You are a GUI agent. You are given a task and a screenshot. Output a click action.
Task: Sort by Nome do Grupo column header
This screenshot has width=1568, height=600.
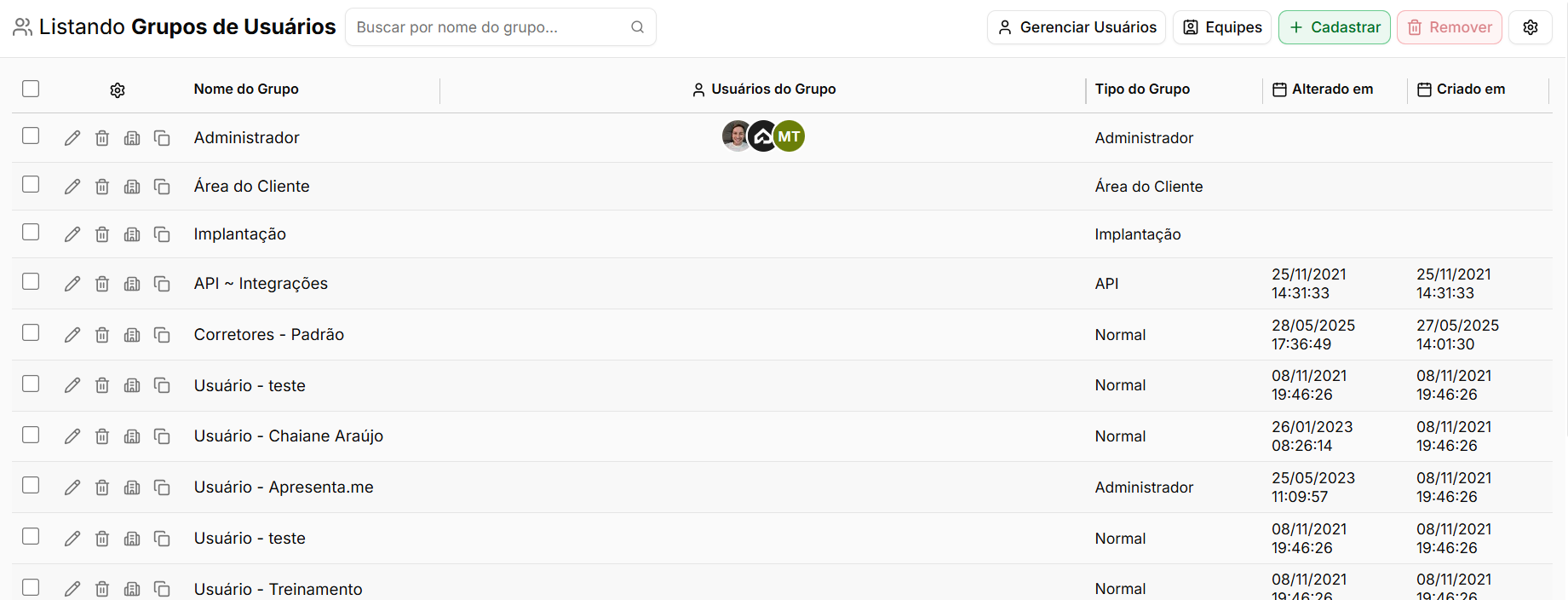pyautogui.click(x=246, y=89)
